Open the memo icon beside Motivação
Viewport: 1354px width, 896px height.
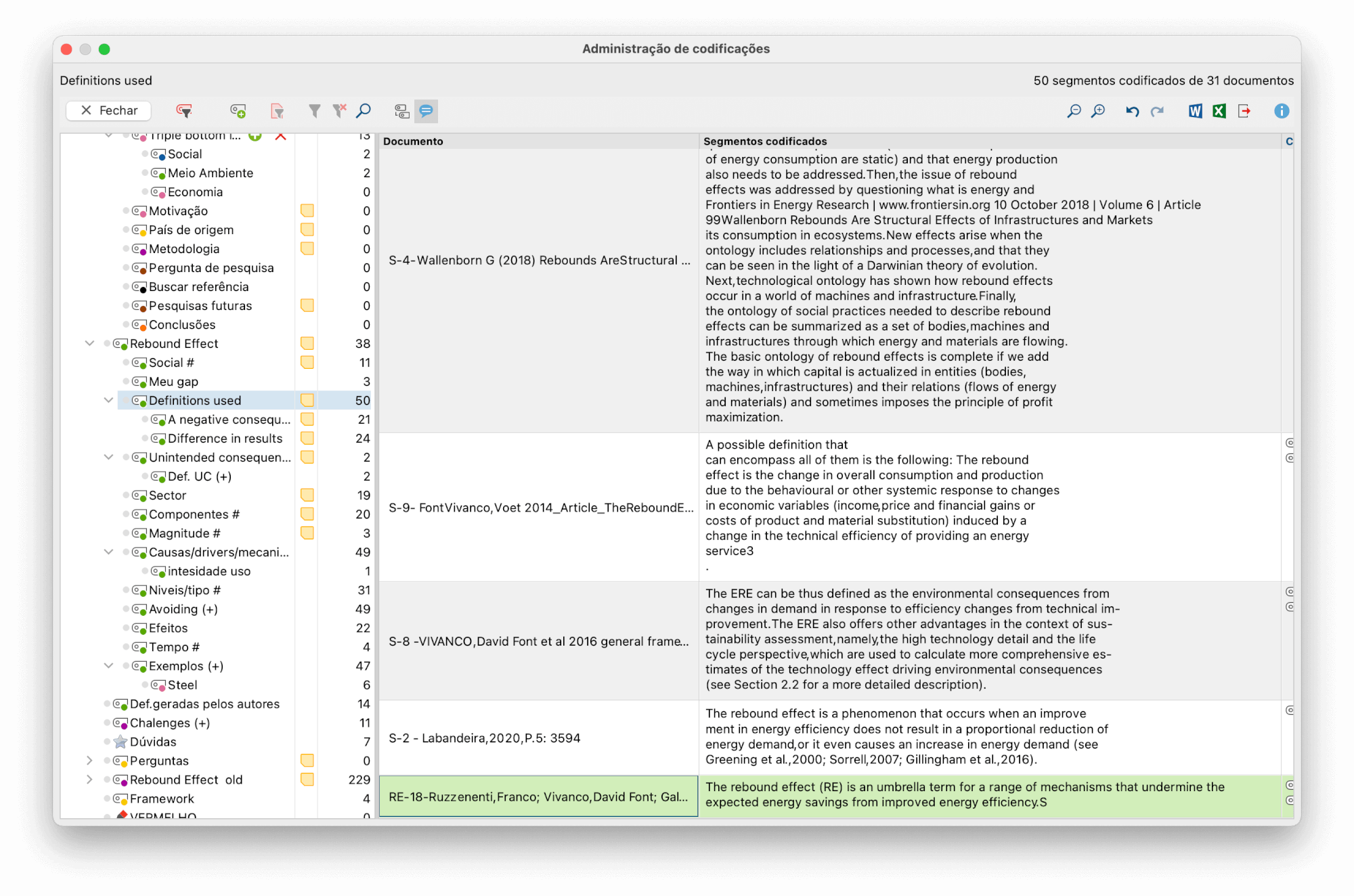307,210
